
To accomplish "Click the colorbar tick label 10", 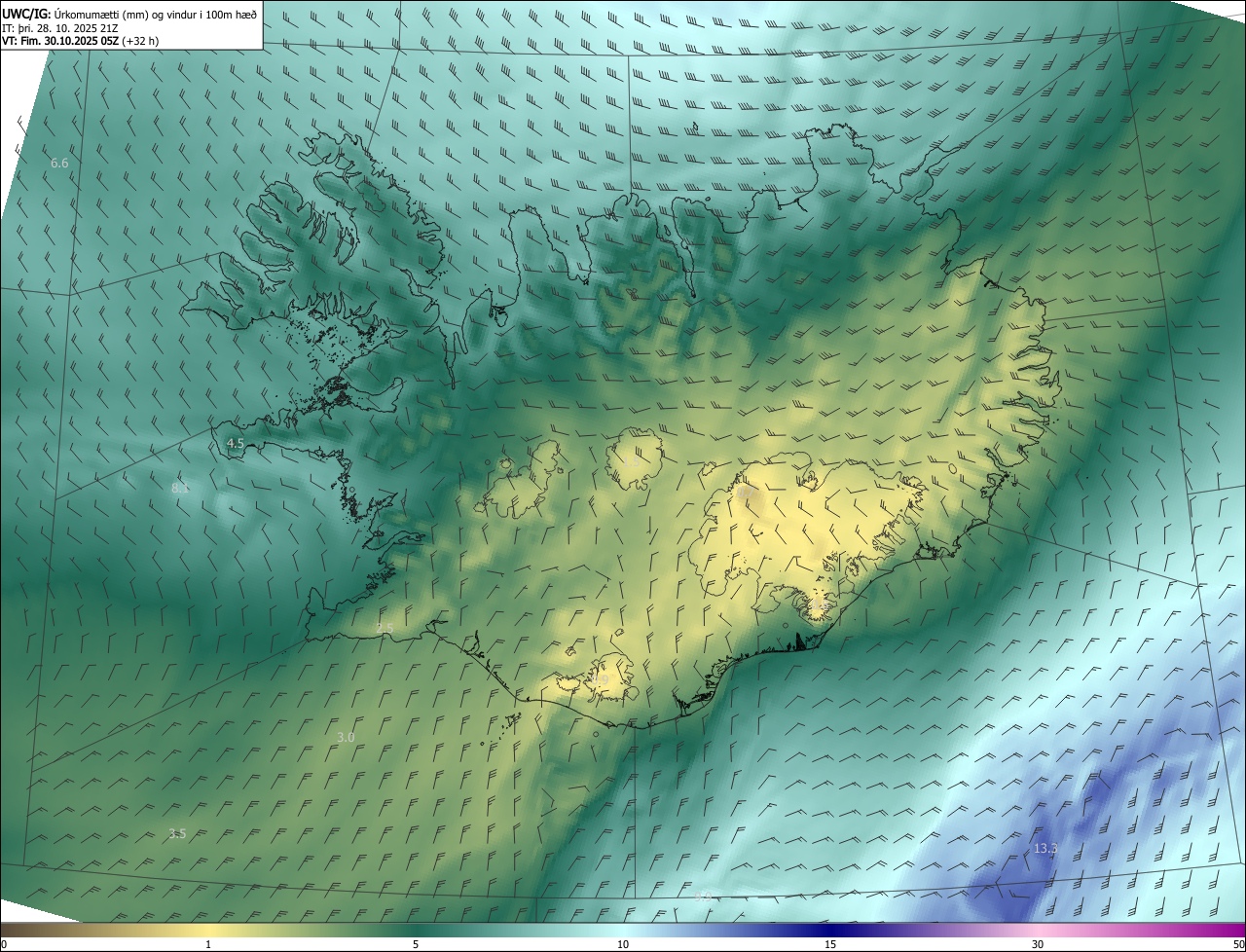I will pyautogui.click(x=623, y=944).
